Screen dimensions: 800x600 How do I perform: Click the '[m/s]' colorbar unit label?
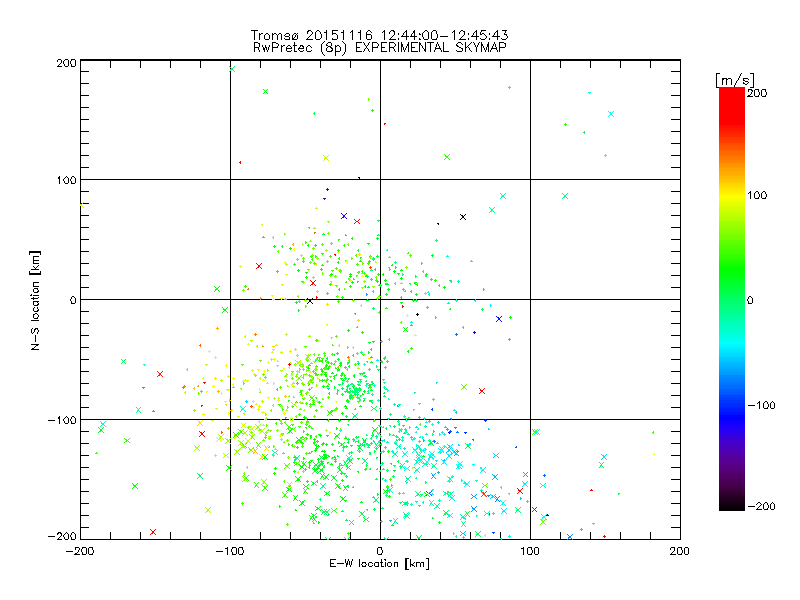click(x=735, y=80)
